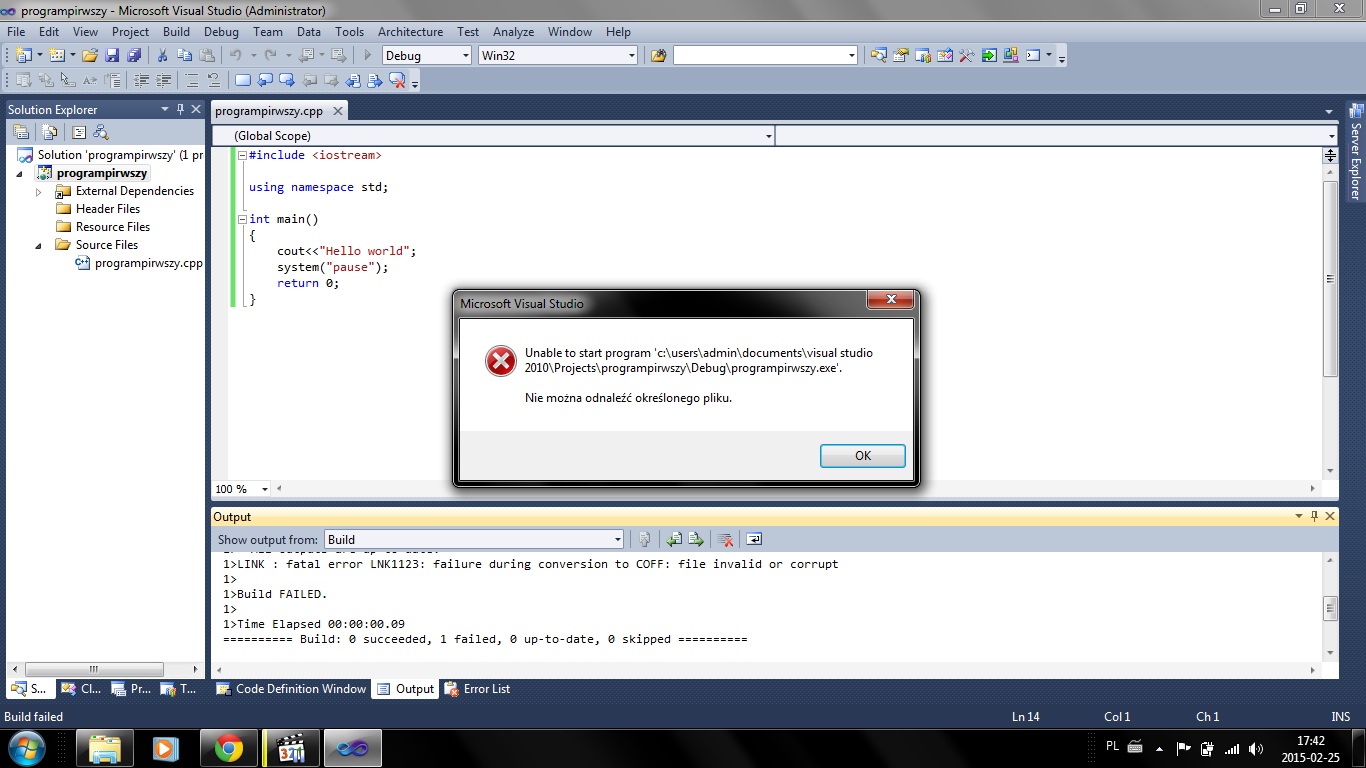Switch to Code Definition Window tab

[291, 689]
